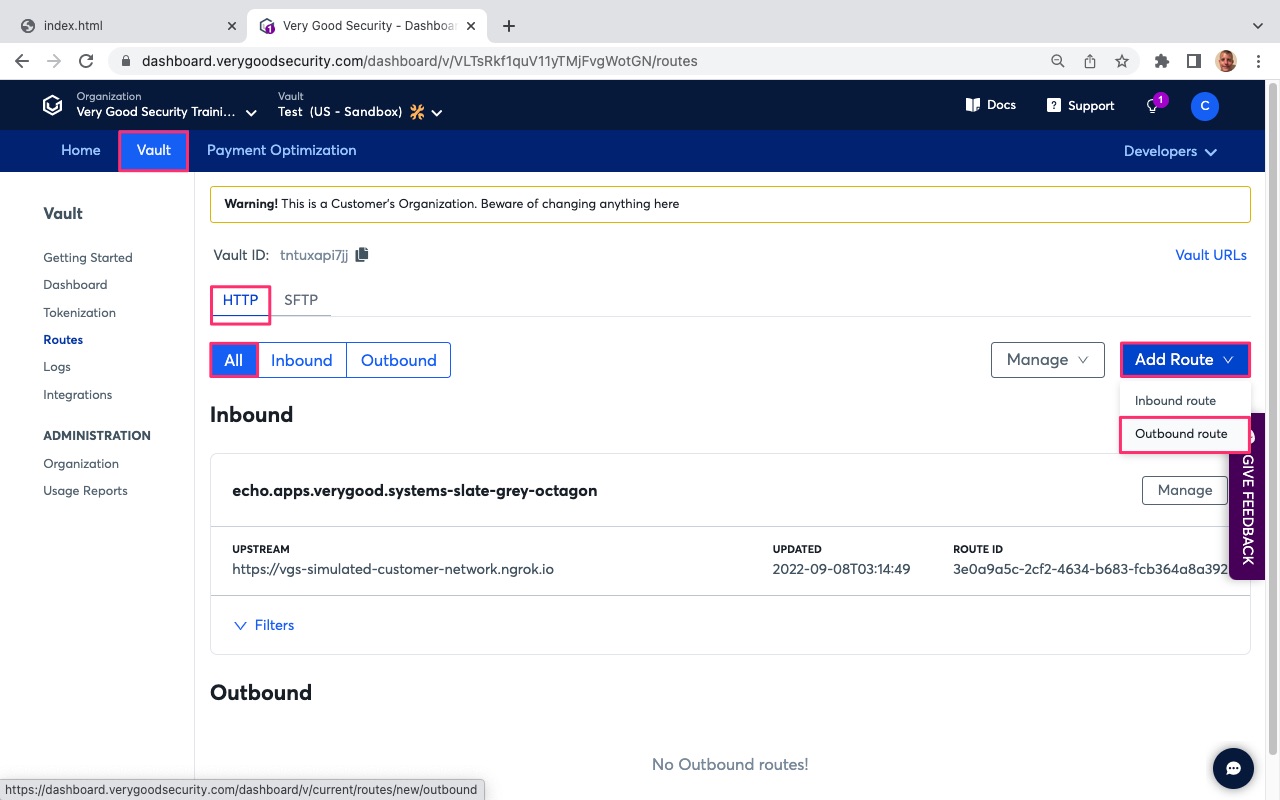Open Tokenization in sidebar

[x=80, y=313]
